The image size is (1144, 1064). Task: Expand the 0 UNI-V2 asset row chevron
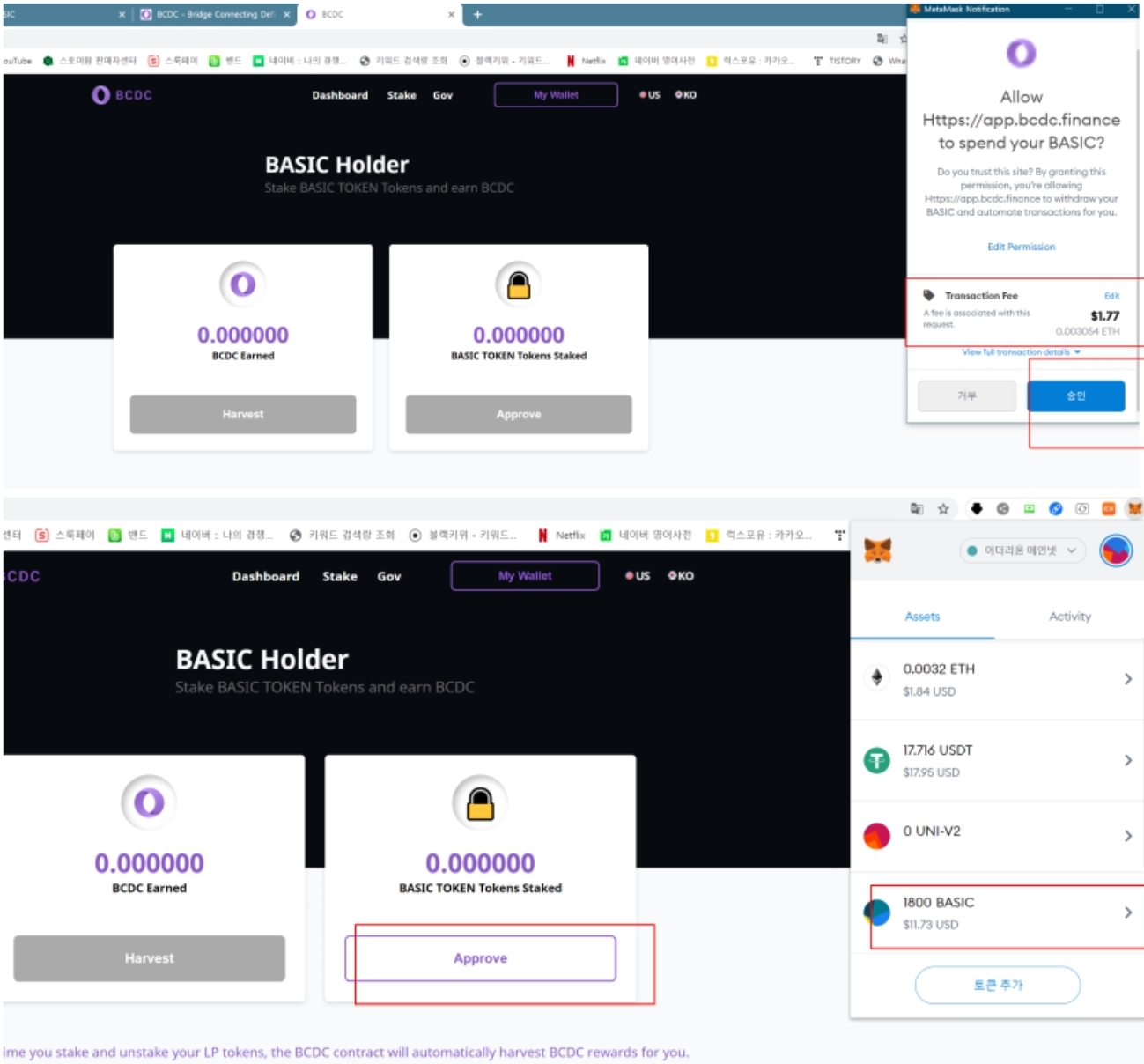(x=1127, y=836)
